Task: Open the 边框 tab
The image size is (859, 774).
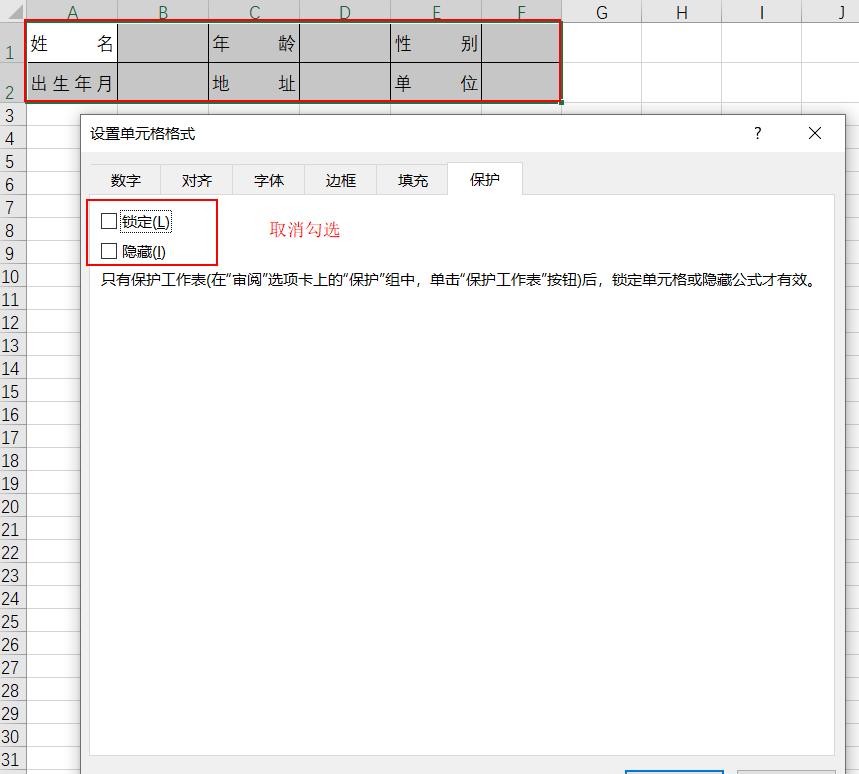Action: [341, 180]
